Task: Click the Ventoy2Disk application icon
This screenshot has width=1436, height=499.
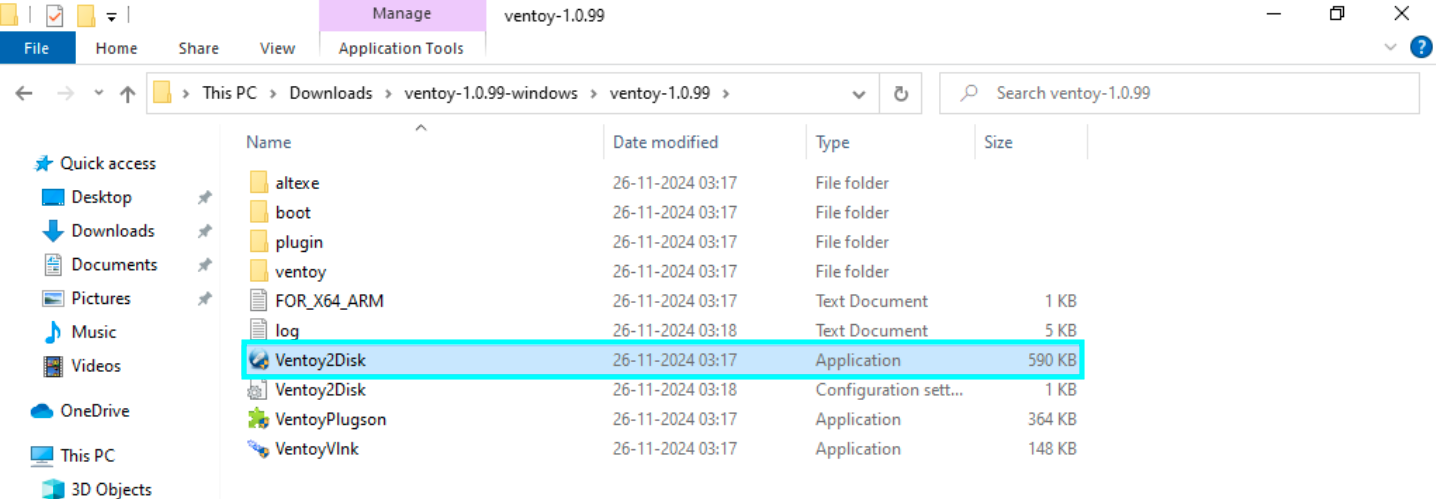Action: (259, 360)
